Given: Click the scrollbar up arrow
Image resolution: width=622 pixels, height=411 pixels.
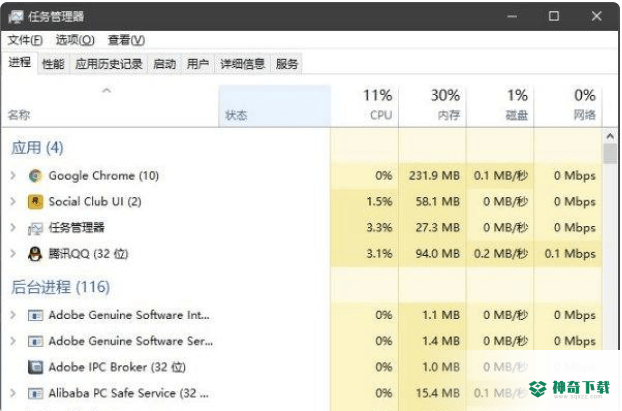Looking at the screenshot, I should (610, 136).
